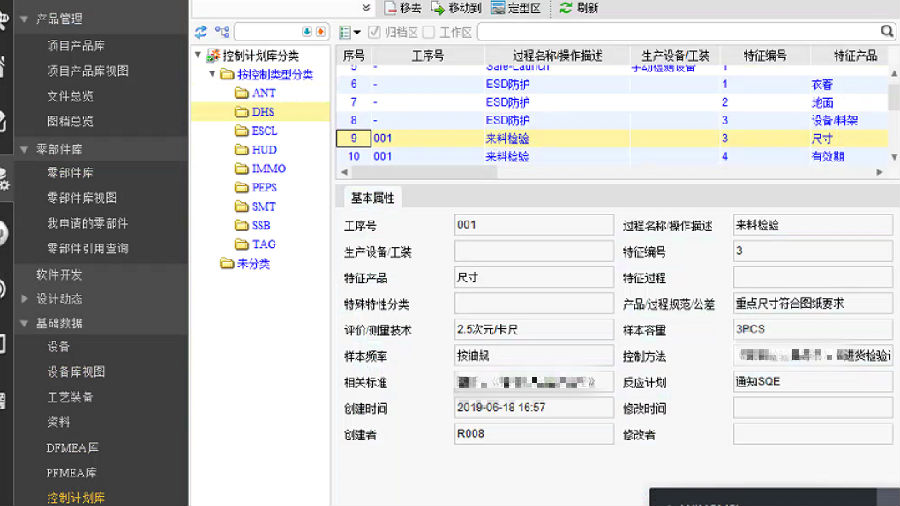Click the magnifier search icon
The height and width of the screenshot is (506, 900).
pyautogui.click(x=886, y=32)
